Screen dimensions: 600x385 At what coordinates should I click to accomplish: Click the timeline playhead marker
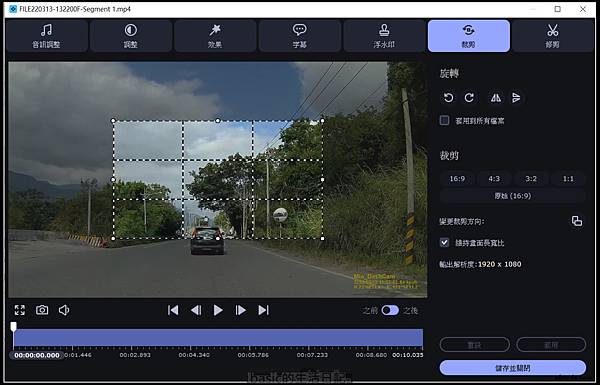[13, 326]
